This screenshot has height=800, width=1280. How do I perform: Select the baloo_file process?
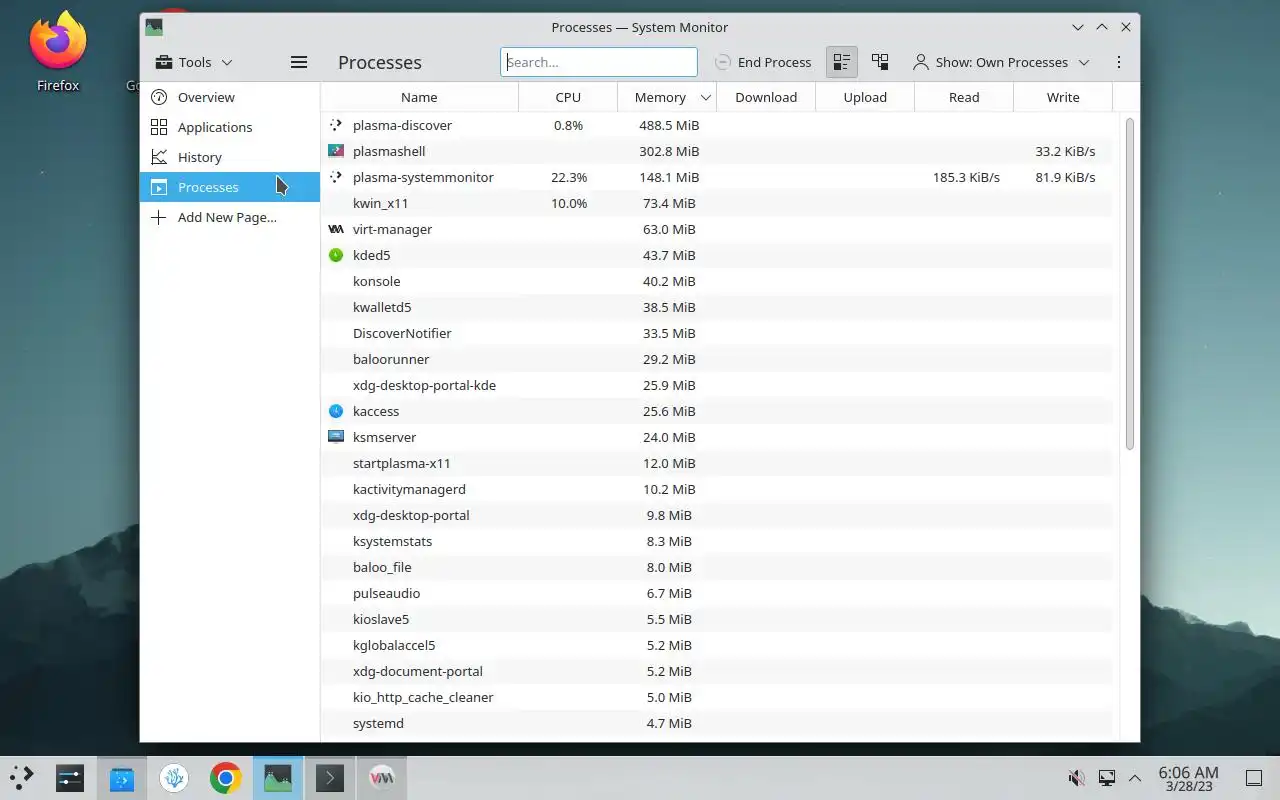[x=716, y=567]
